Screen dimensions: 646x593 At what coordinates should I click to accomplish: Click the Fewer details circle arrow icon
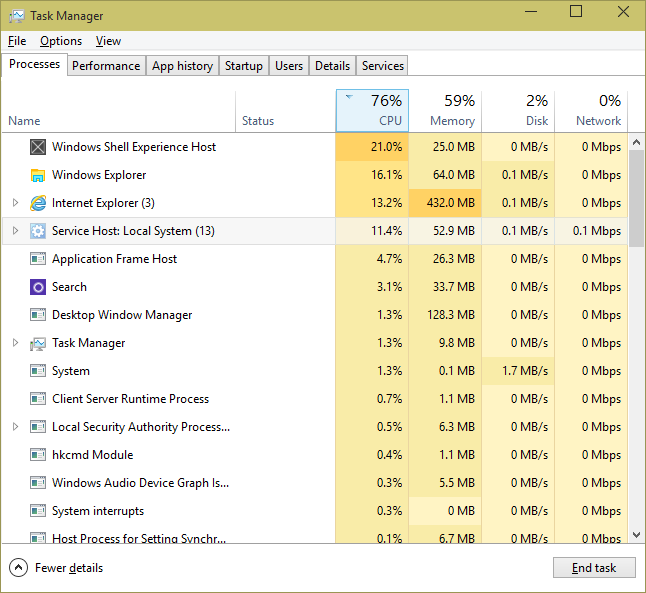tap(18, 568)
